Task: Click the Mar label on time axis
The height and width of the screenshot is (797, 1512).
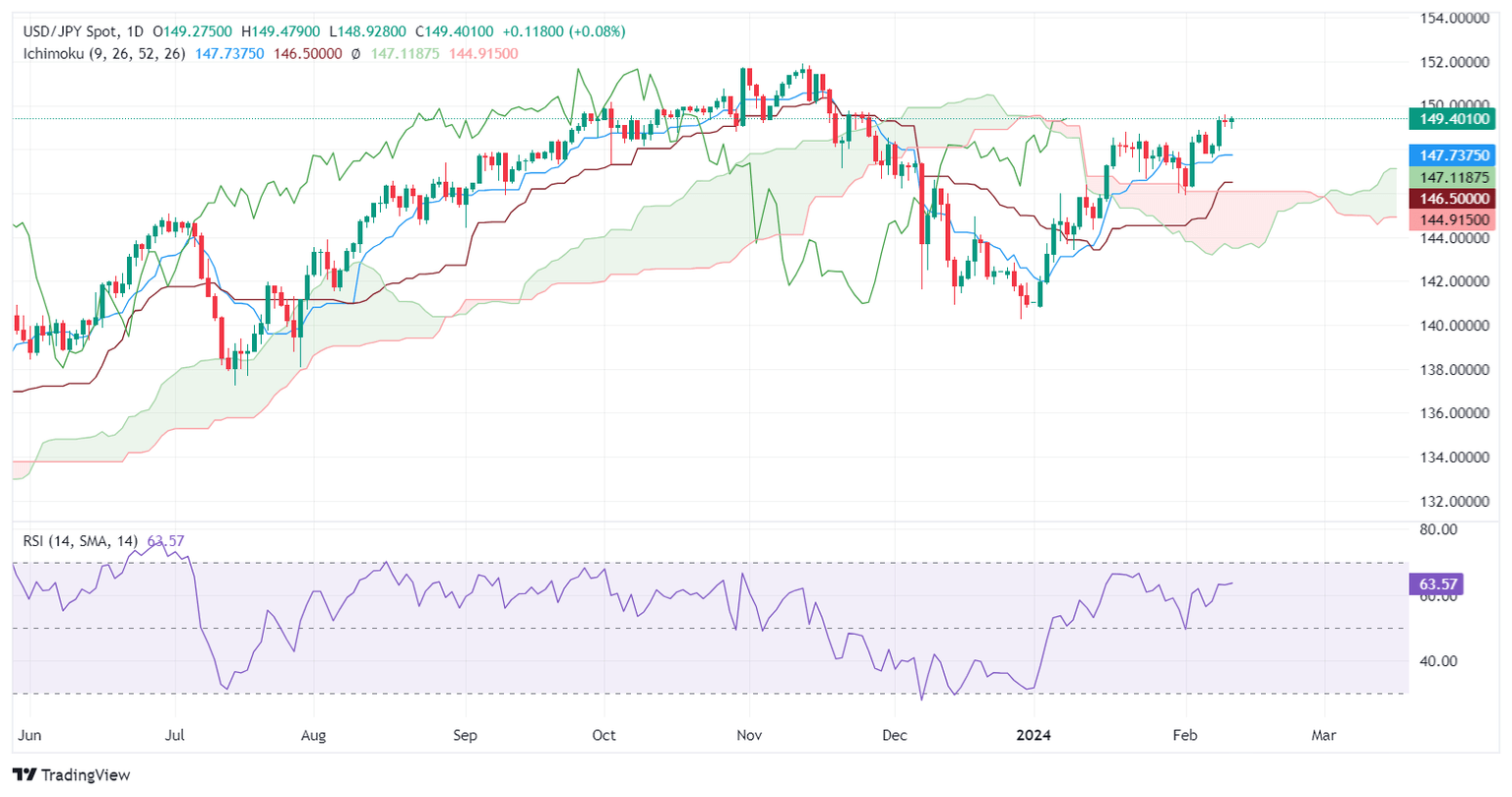Action: [1324, 735]
